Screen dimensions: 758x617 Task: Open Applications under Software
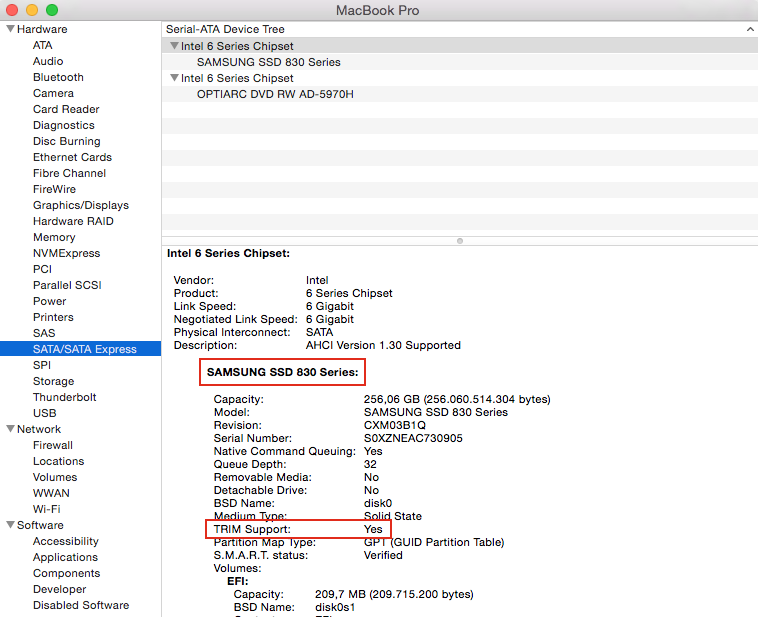click(x=65, y=557)
